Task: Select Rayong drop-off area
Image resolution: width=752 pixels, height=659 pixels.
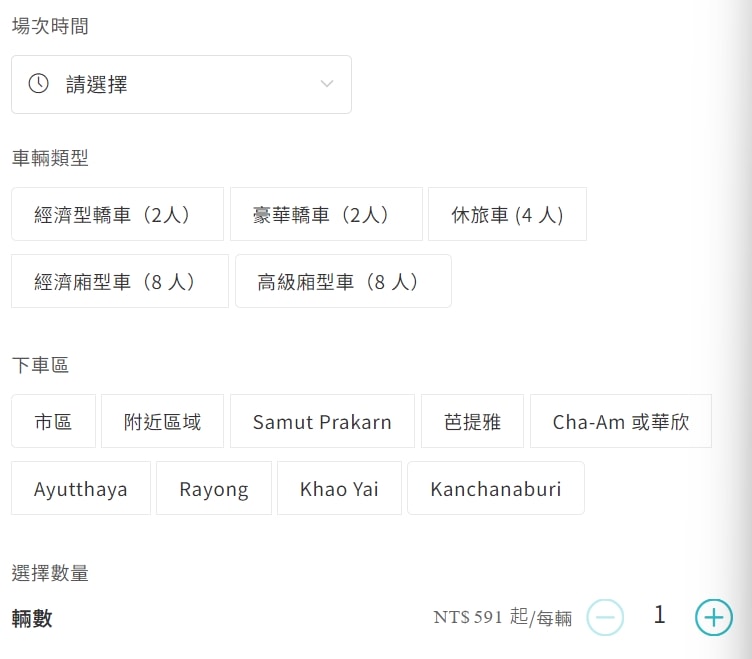Action: pos(214,488)
